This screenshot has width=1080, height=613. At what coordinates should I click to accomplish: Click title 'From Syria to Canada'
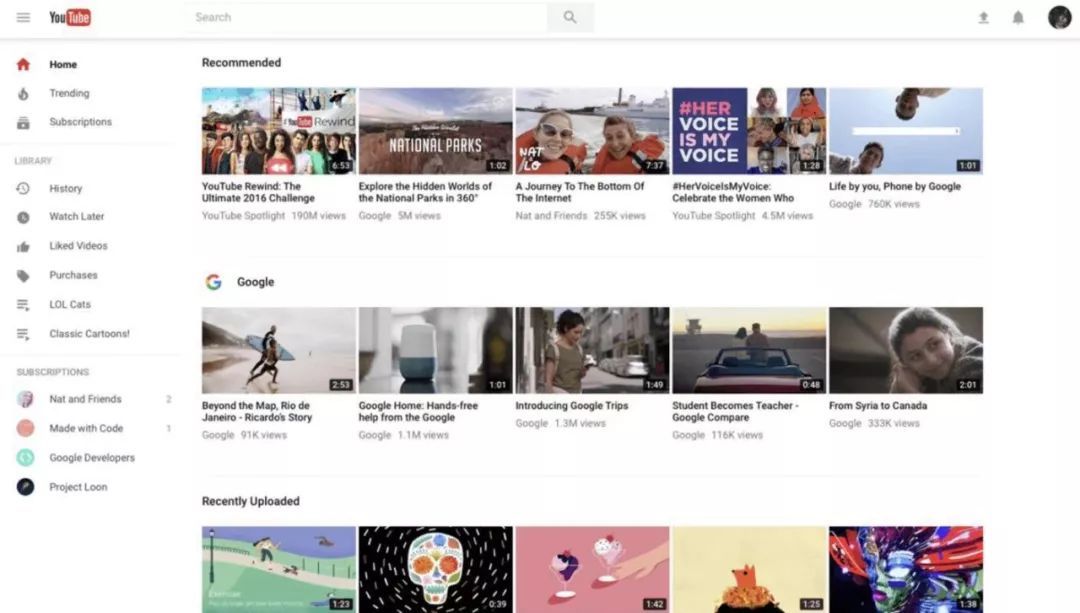[878, 406]
